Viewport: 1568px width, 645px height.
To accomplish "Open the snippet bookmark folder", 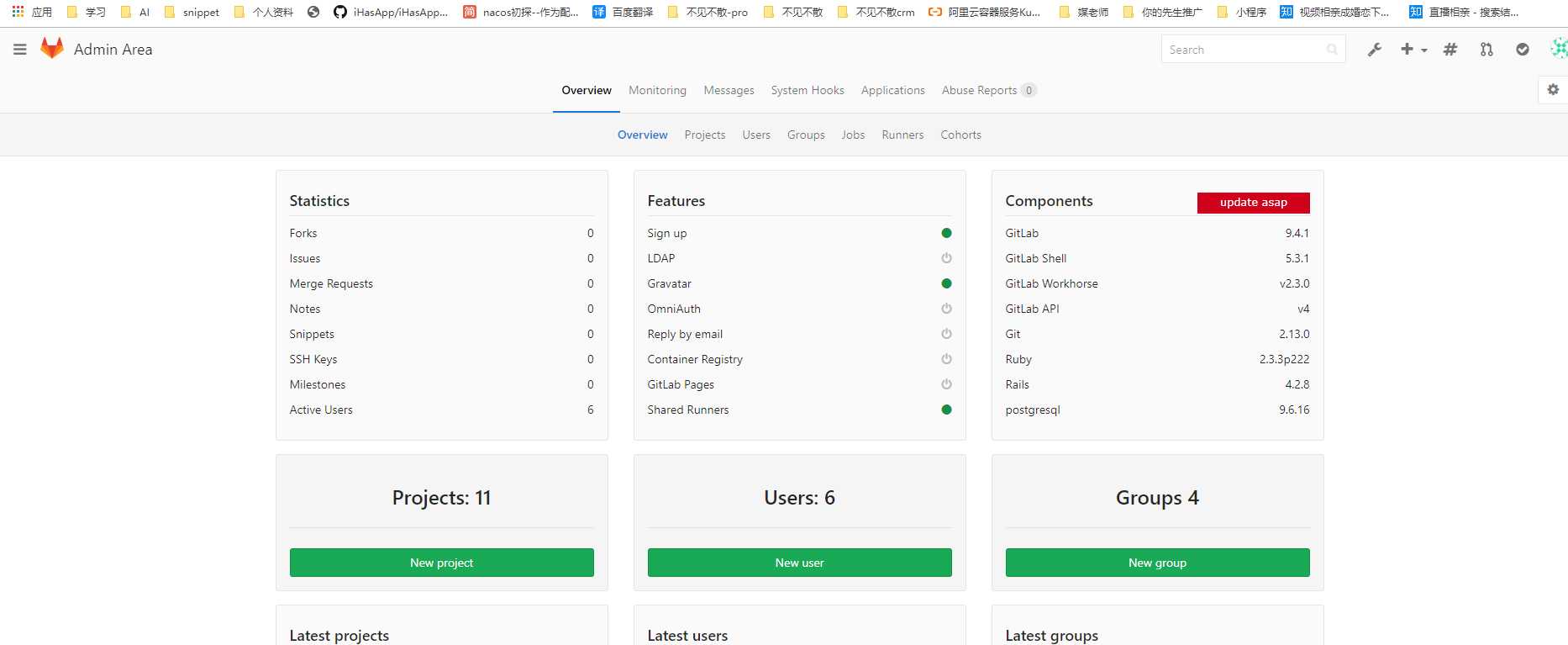I will pyautogui.click(x=192, y=12).
